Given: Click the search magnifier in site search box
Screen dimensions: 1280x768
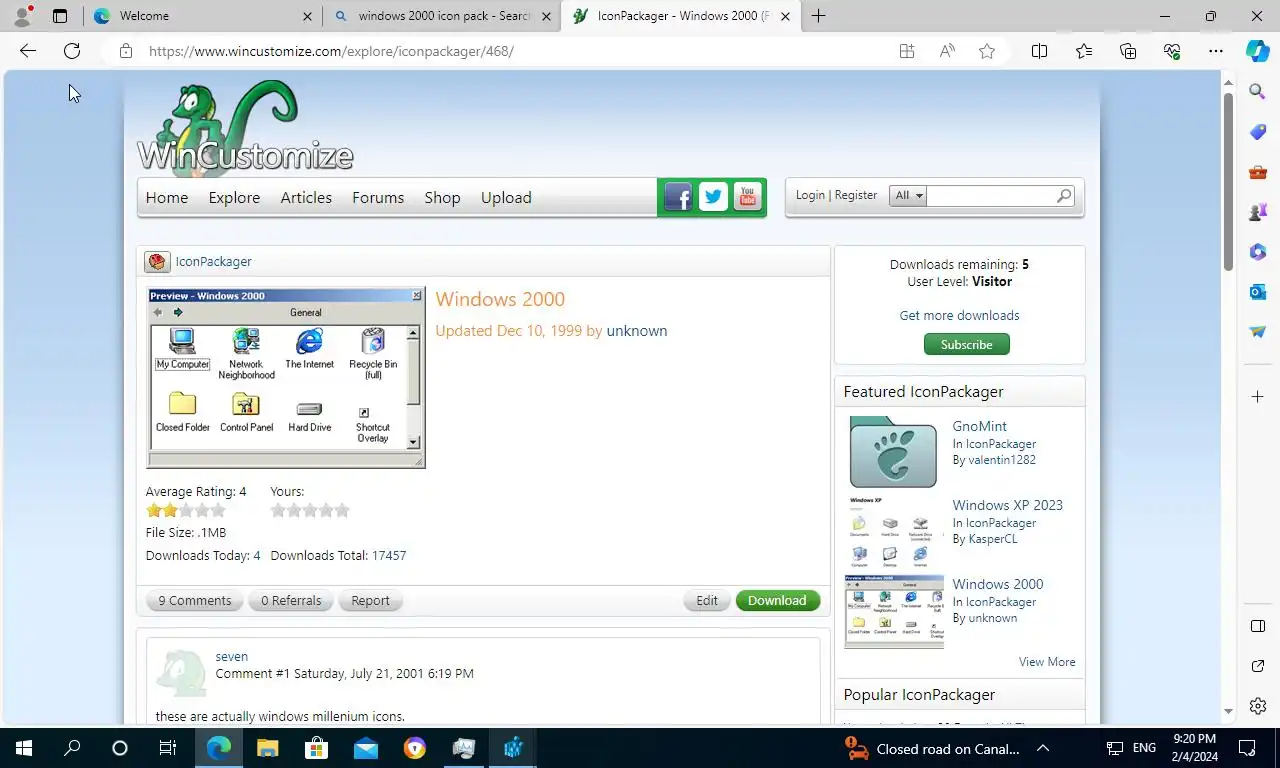Looking at the screenshot, I should (1064, 196).
